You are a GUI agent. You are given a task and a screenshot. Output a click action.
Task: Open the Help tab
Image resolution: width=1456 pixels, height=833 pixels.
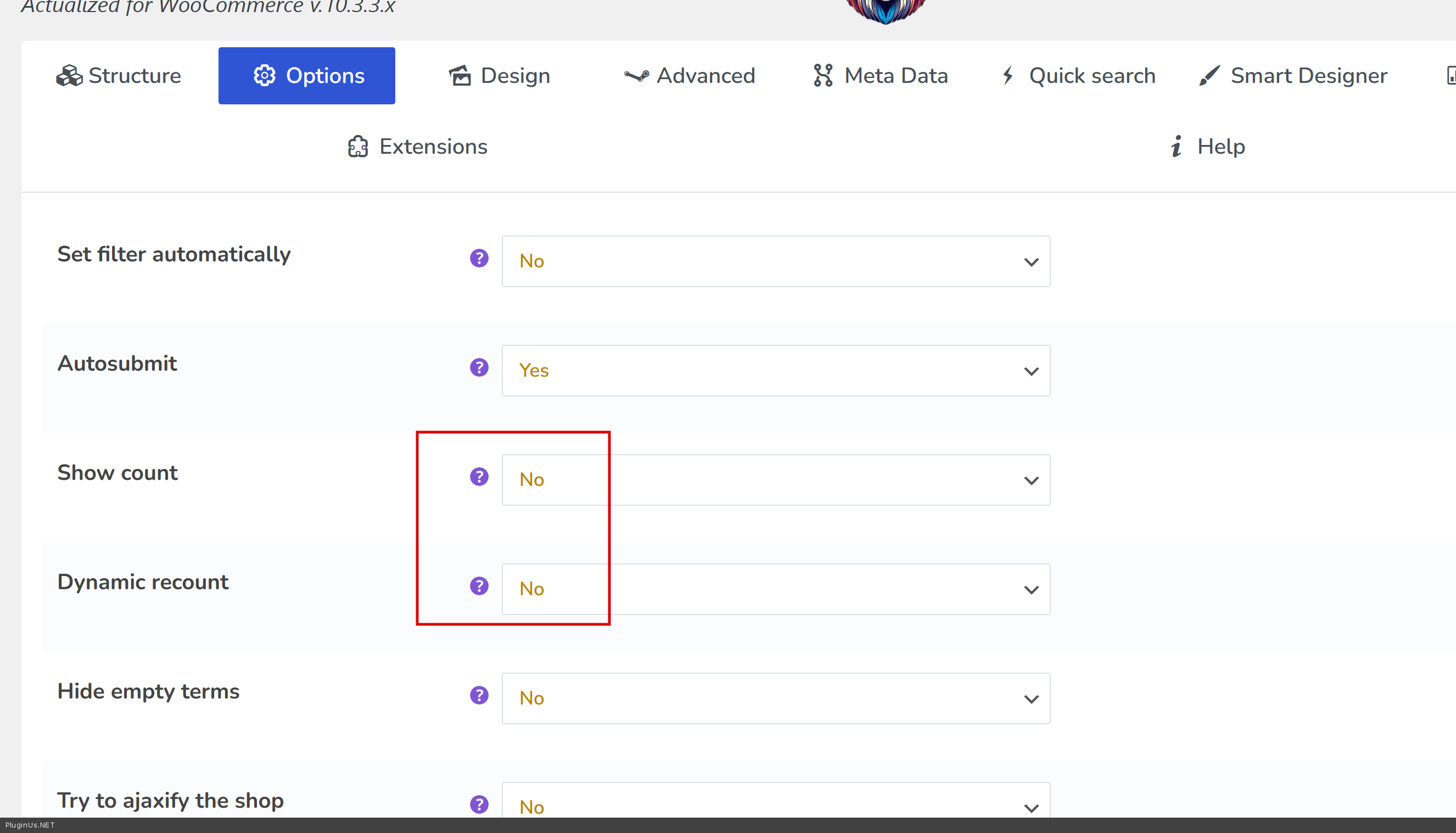point(1207,147)
